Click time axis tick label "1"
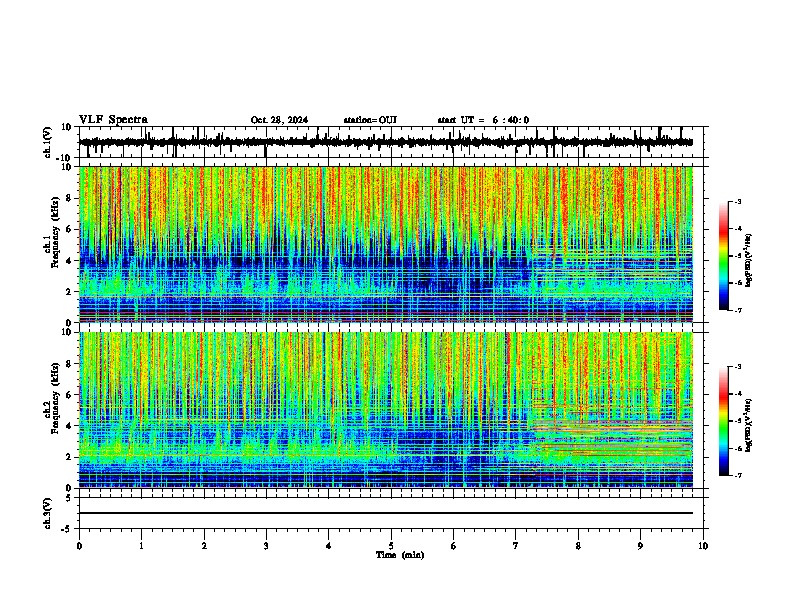This screenshot has width=792, height=612. pos(141,546)
